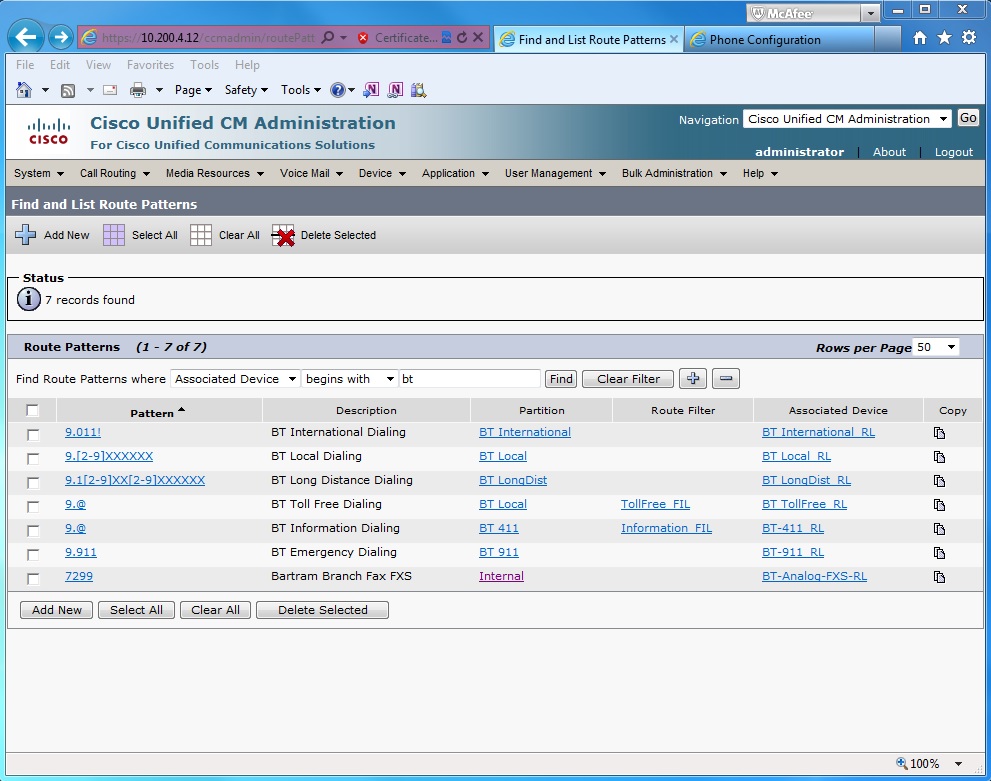Check the box for pattern 7299

[33, 579]
